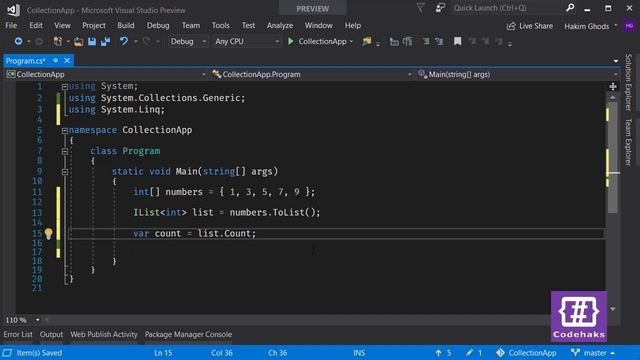640x360 pixels.
Task: Open the Any CPU platform dropdown
Action: coord(247,41)
